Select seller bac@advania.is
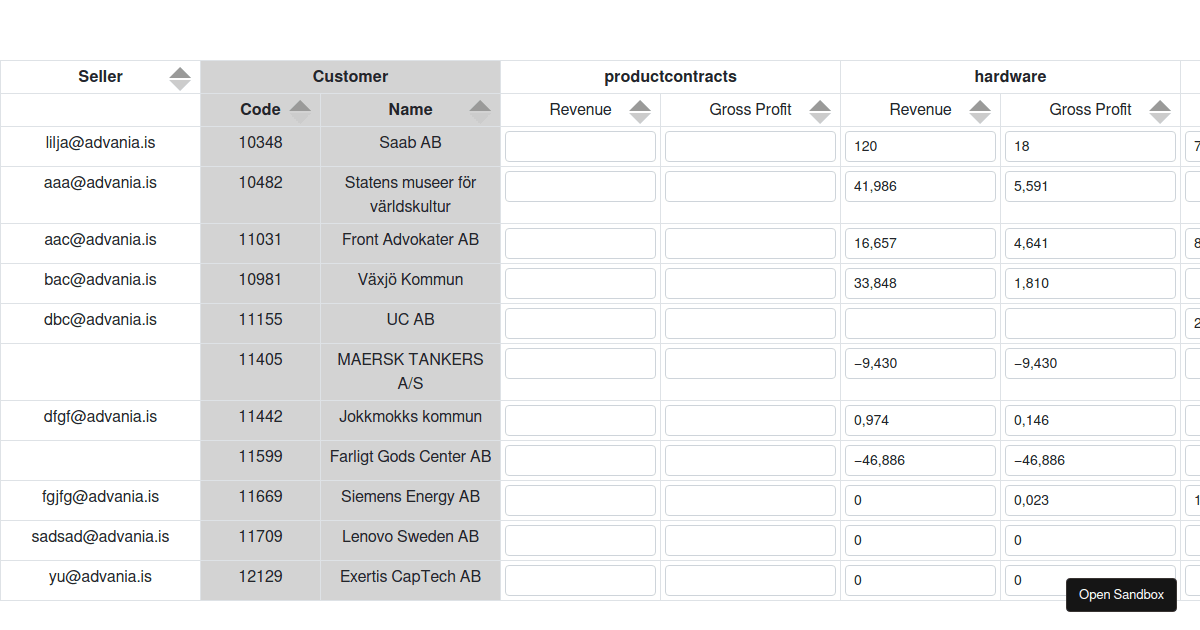The height and width of the screenshot is (630, 1200). [x=100, y=280]
